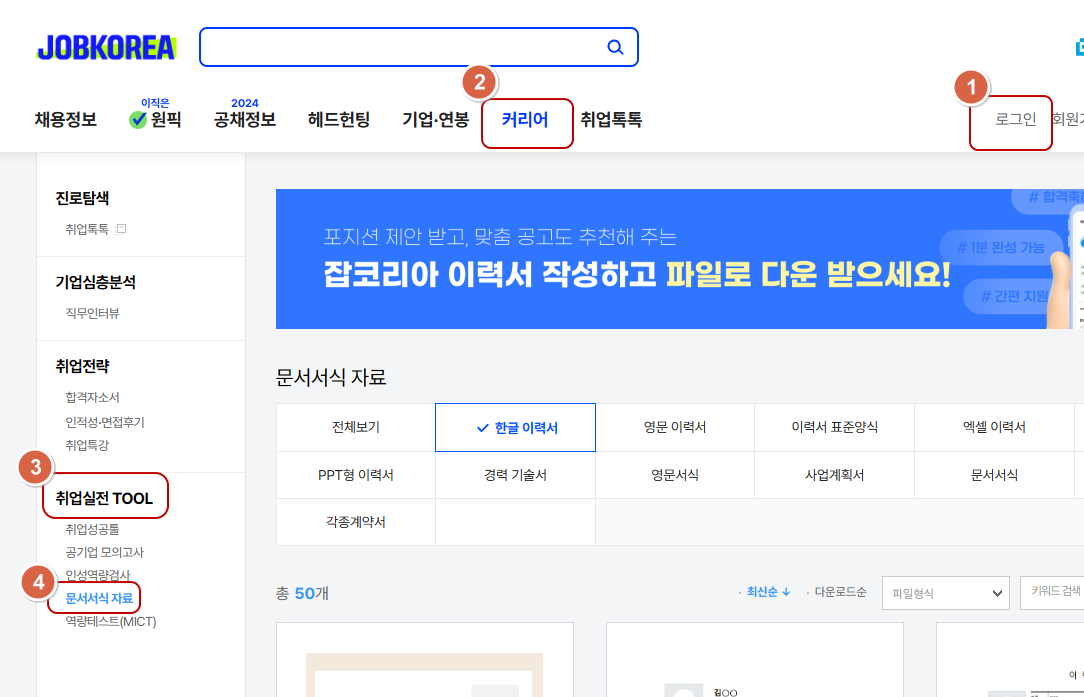Open the 헤드헌팅 menu

point(339,120)
